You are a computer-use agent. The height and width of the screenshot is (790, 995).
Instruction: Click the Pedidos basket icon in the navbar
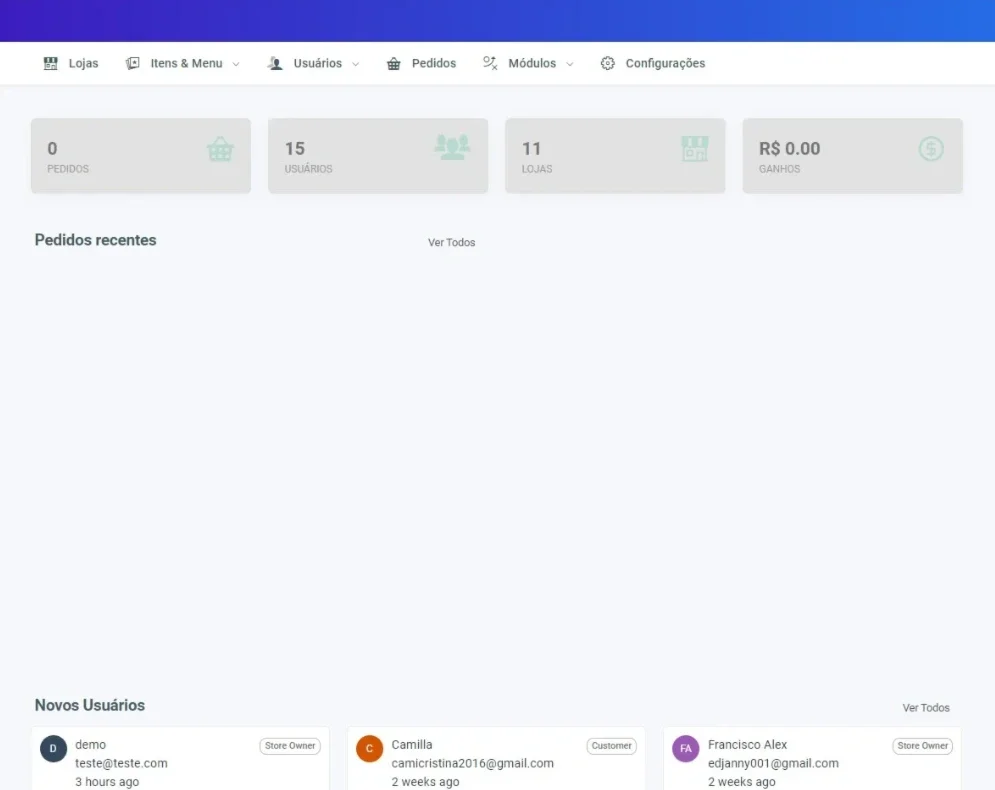[393, 63]
